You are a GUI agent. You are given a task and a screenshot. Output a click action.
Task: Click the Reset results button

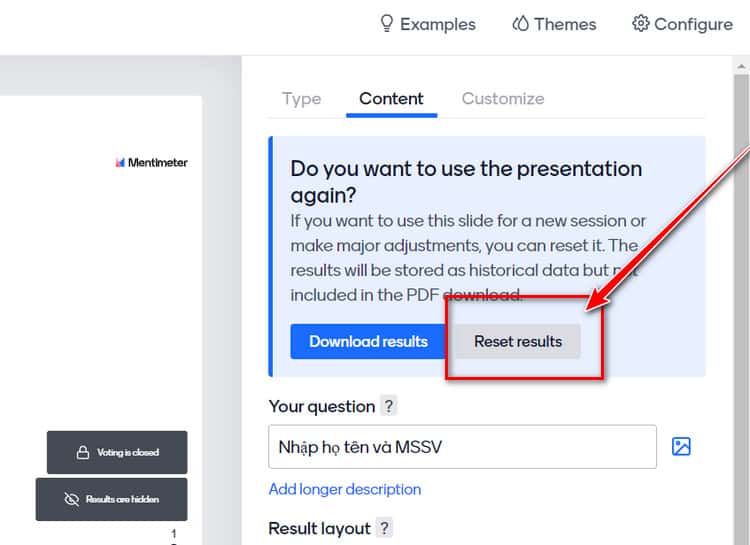click(x=518, y=341)
